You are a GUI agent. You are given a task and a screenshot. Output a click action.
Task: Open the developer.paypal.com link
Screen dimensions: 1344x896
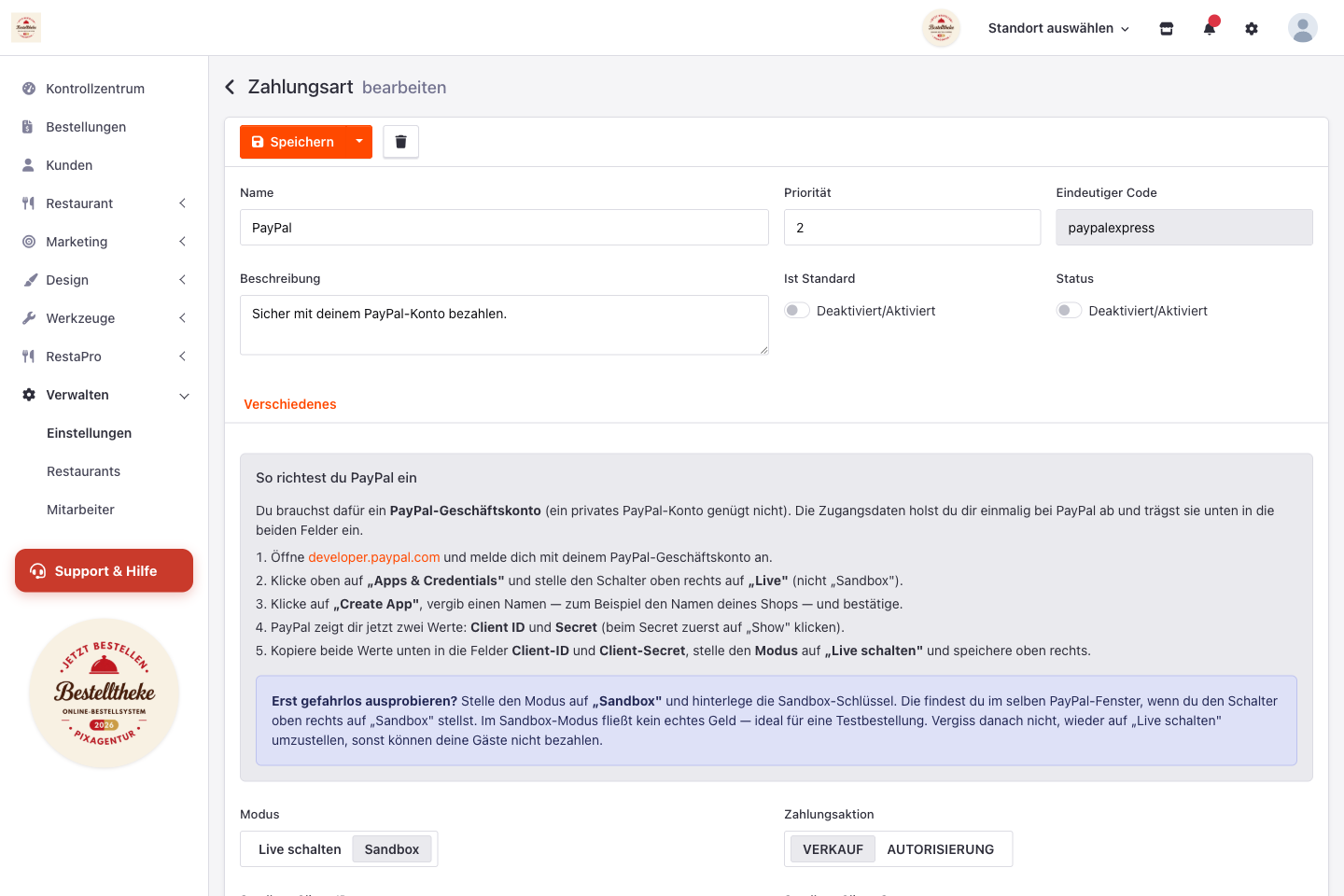coord(374,557)
